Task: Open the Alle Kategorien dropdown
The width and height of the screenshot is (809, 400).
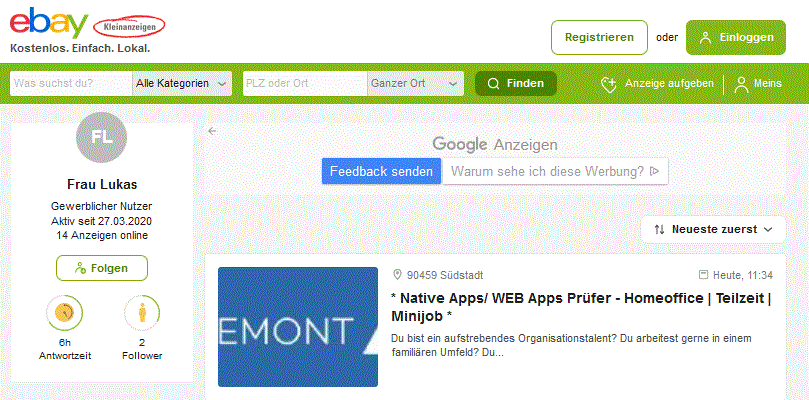Action: 182,84
